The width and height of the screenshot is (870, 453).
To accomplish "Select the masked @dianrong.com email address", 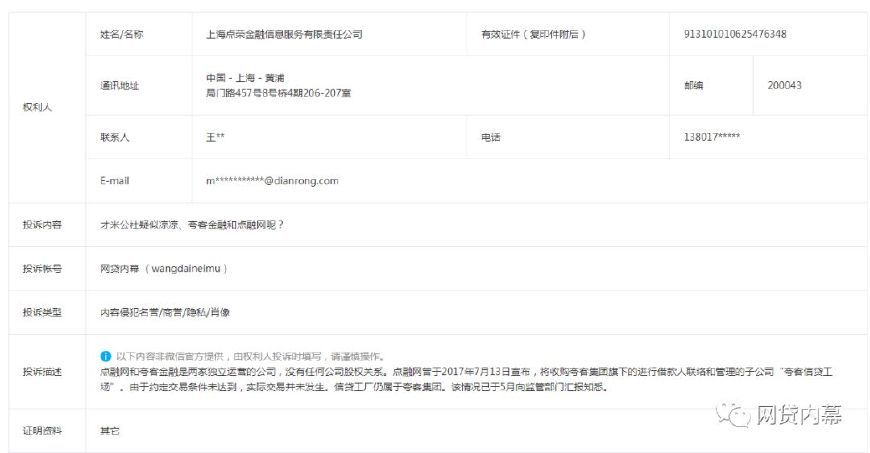I will tap(272, 181).
